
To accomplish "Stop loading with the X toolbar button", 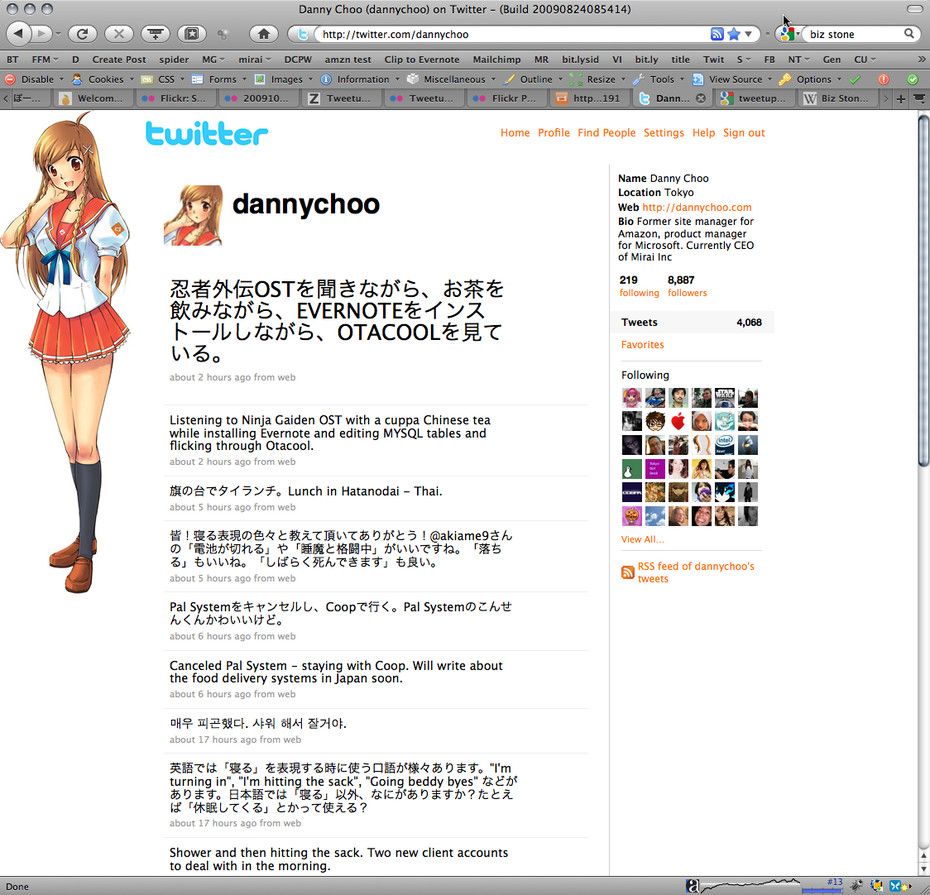I will pyautogui.click(x=119, y=34).
